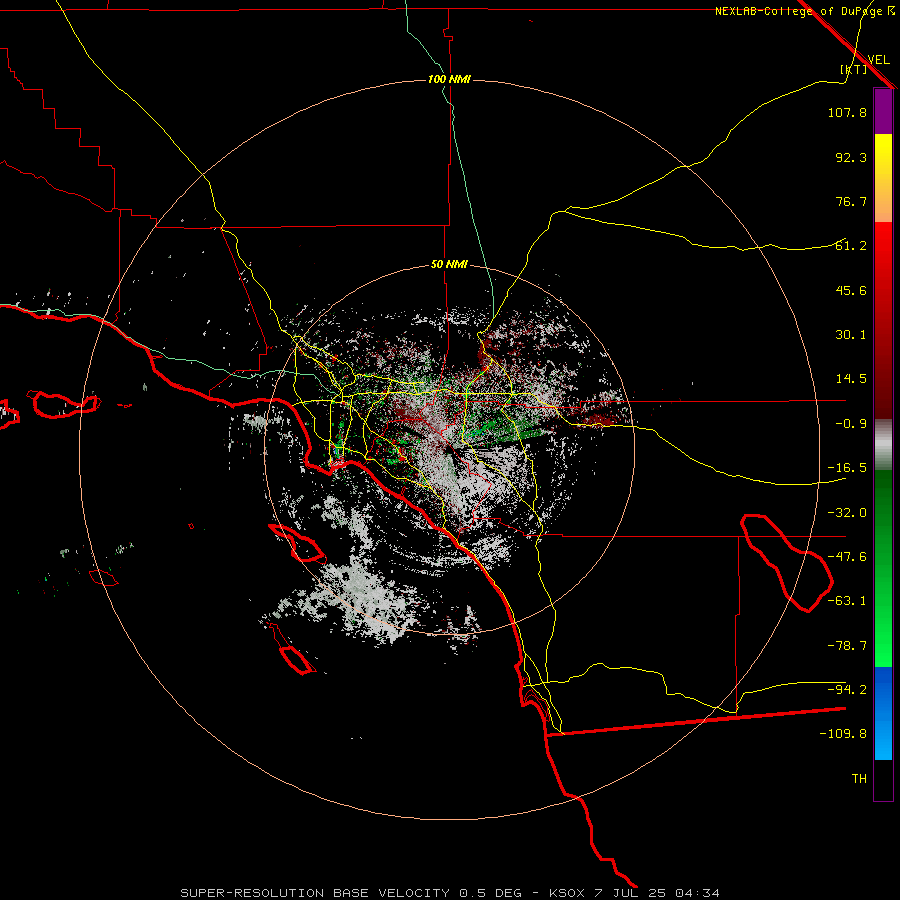The height and width of the screenshot is (900, 900).
Task: Click the -16.5 value on velocity scale
Action: [x=847, y=468]
